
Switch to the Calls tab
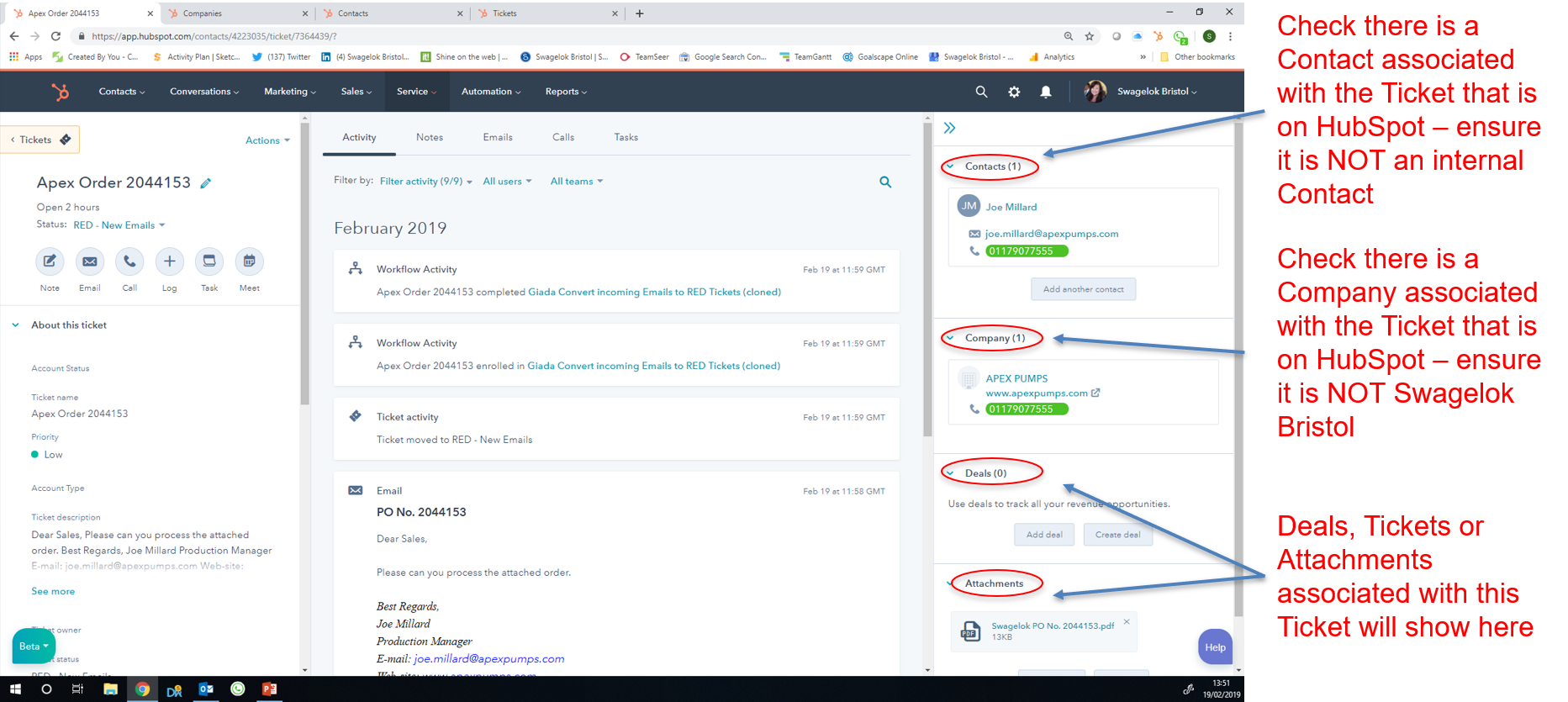[x=563, y=137]
